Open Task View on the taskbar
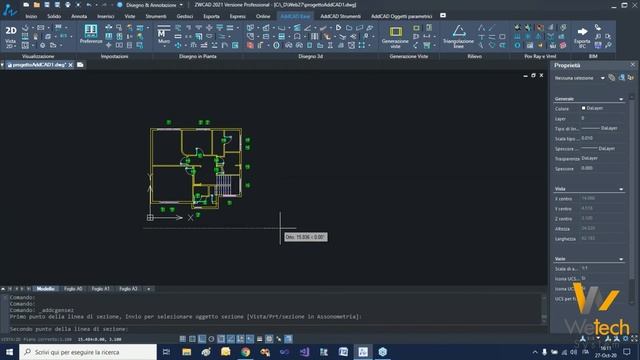Screen dimensions: 640x360 pyautogui.click(x=167, y=352)
